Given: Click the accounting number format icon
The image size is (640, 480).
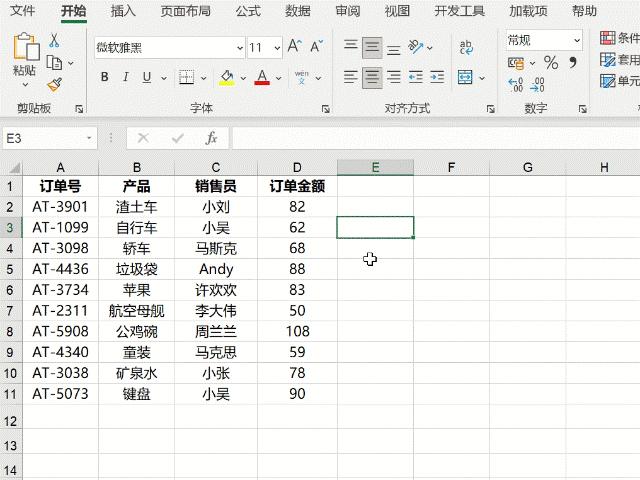Looking at the screenshot, I should [516, 63].
